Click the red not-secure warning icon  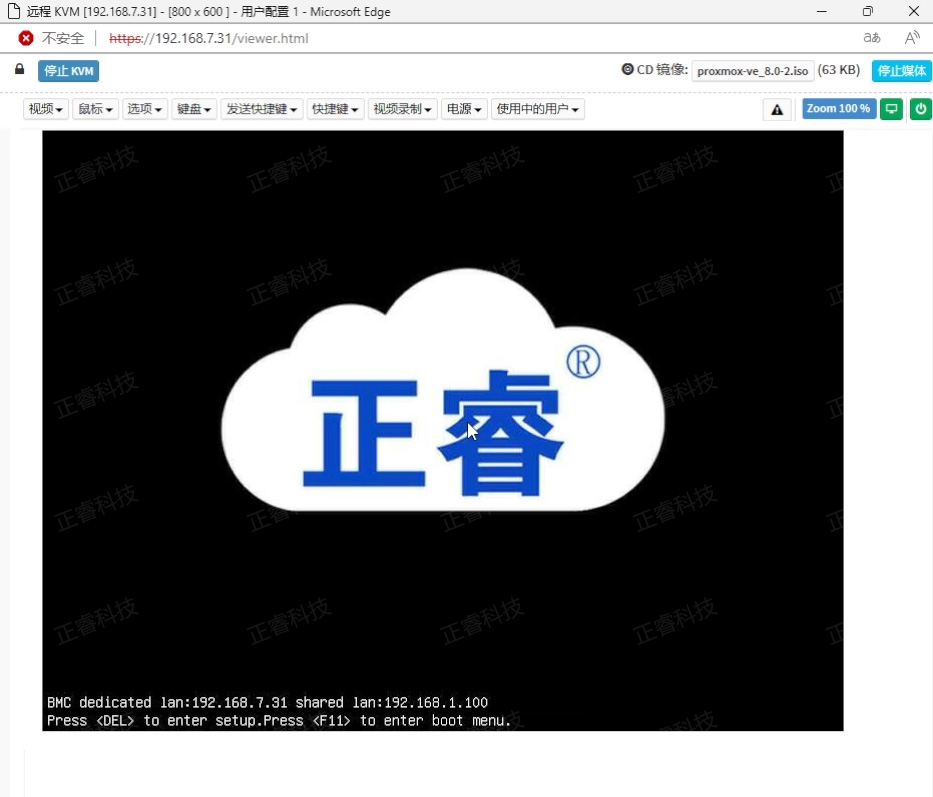click(26, 39)
